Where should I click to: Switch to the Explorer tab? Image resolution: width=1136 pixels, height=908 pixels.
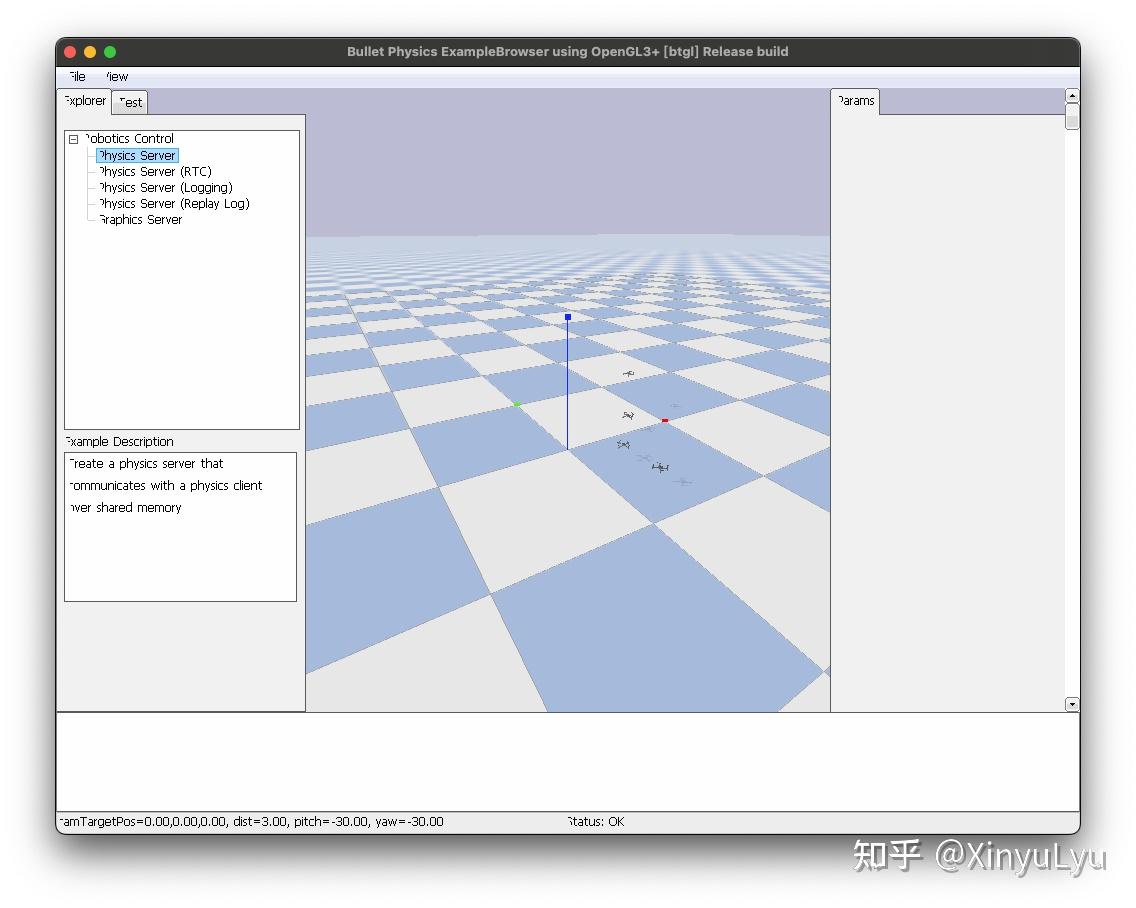(x=84, y=101)
